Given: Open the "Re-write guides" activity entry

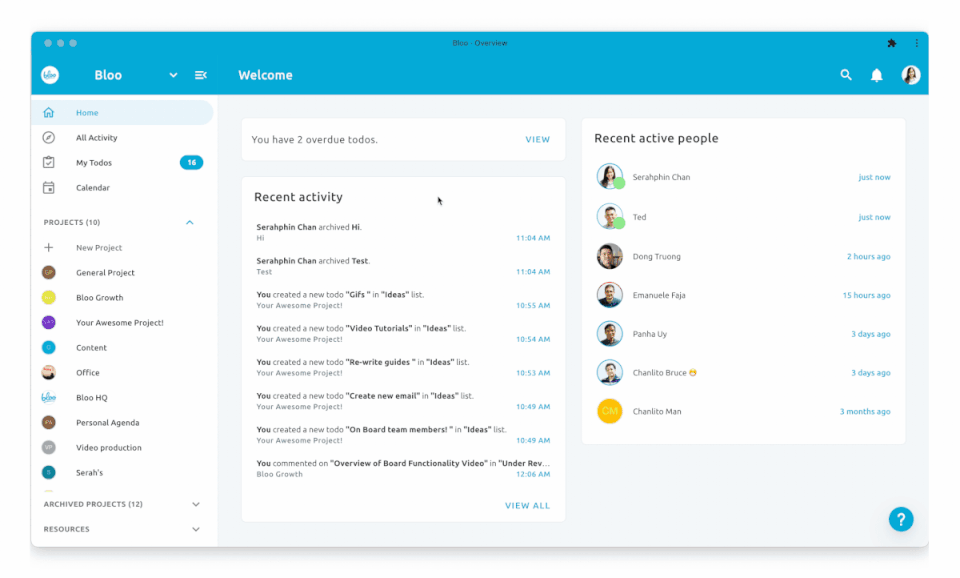Looking at the screenshot, I should (403, 367).
